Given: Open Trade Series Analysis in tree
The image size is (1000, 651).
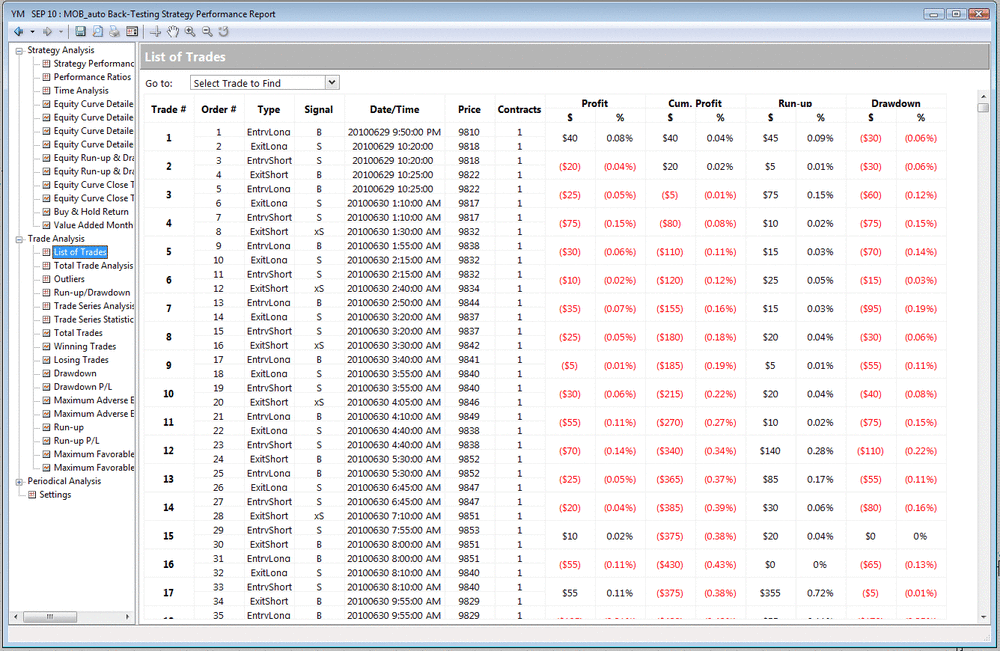Looking at the screenshot, I should click(x=93, y=306).
